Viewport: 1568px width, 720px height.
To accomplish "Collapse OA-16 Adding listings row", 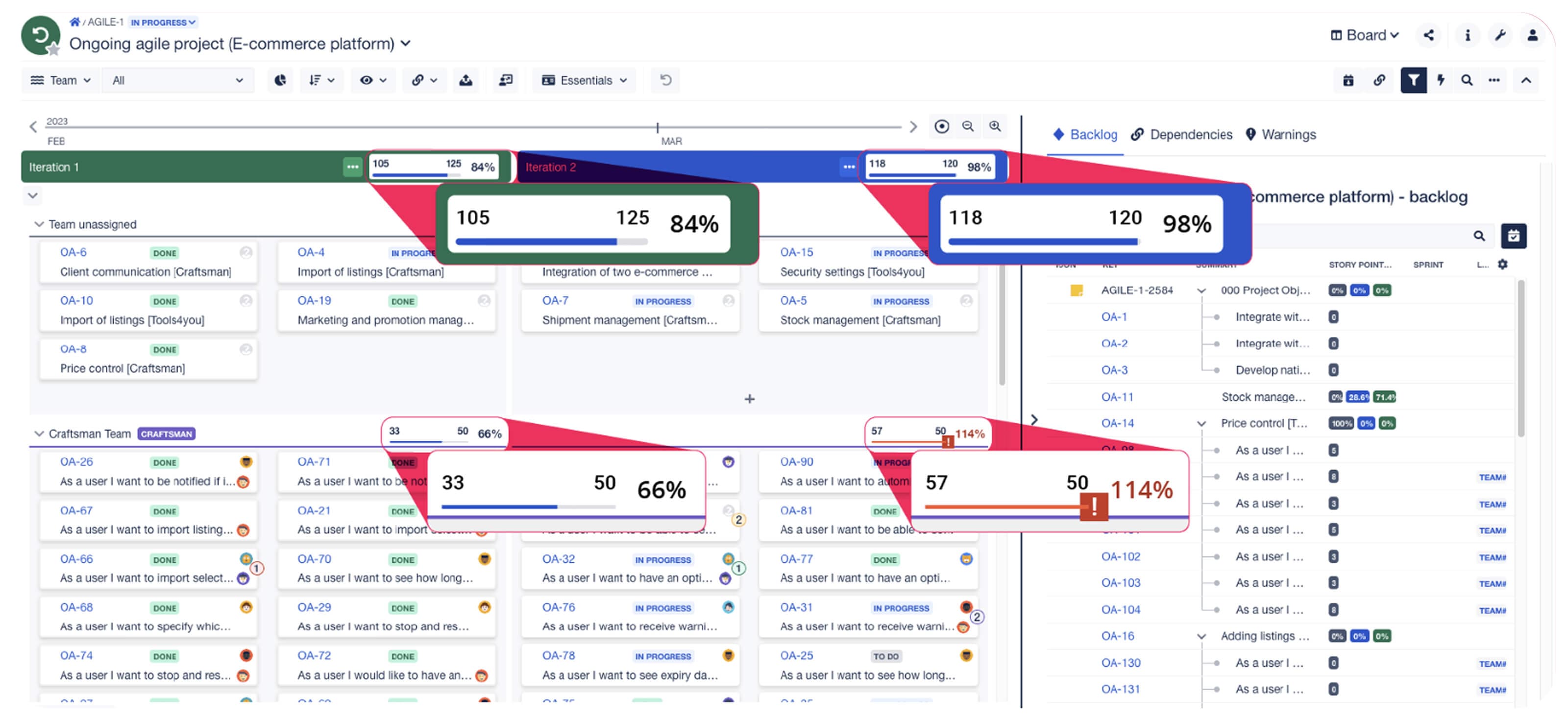I will [x=1201, y=636].
